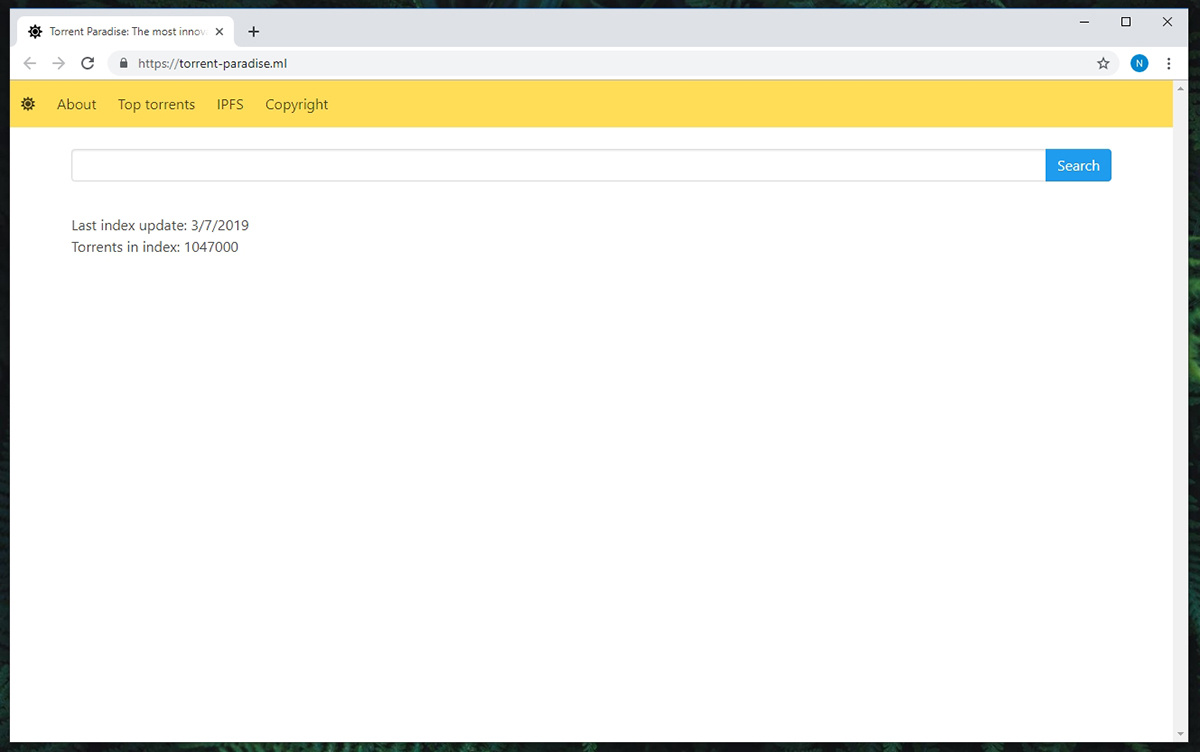Click the blue Search button
This screenshot has width=1200, height=752.
(1078, 166)
